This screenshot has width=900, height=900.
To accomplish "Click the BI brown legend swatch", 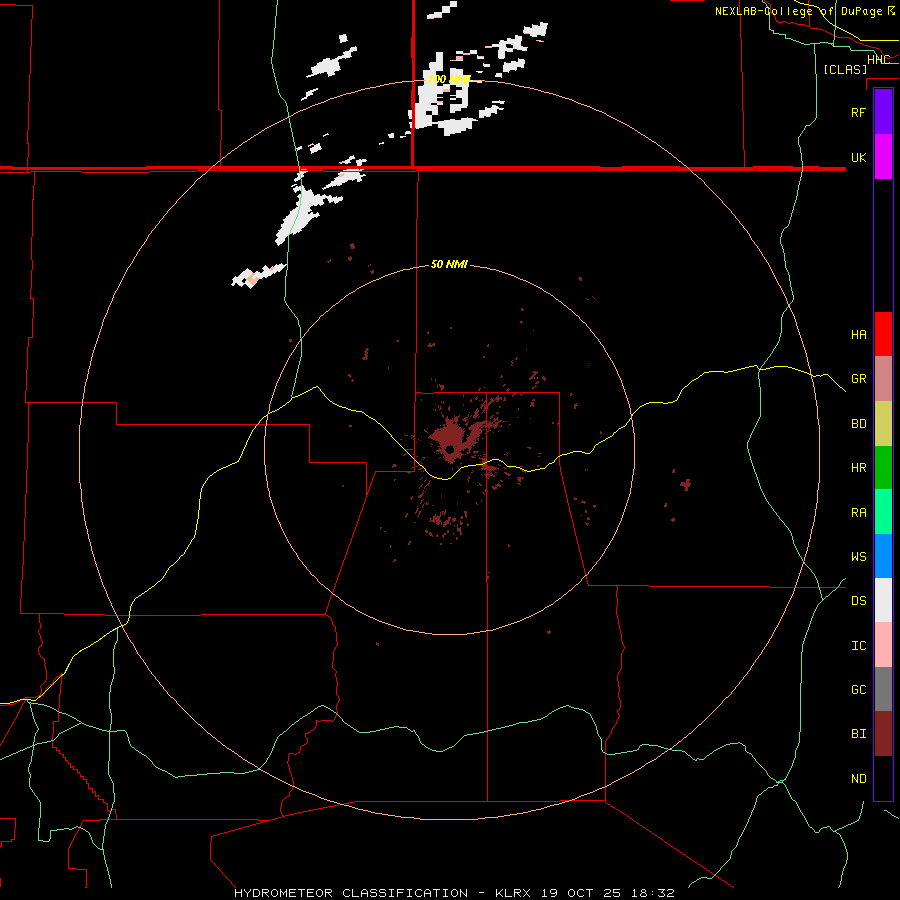I will [x=883, y=734].
